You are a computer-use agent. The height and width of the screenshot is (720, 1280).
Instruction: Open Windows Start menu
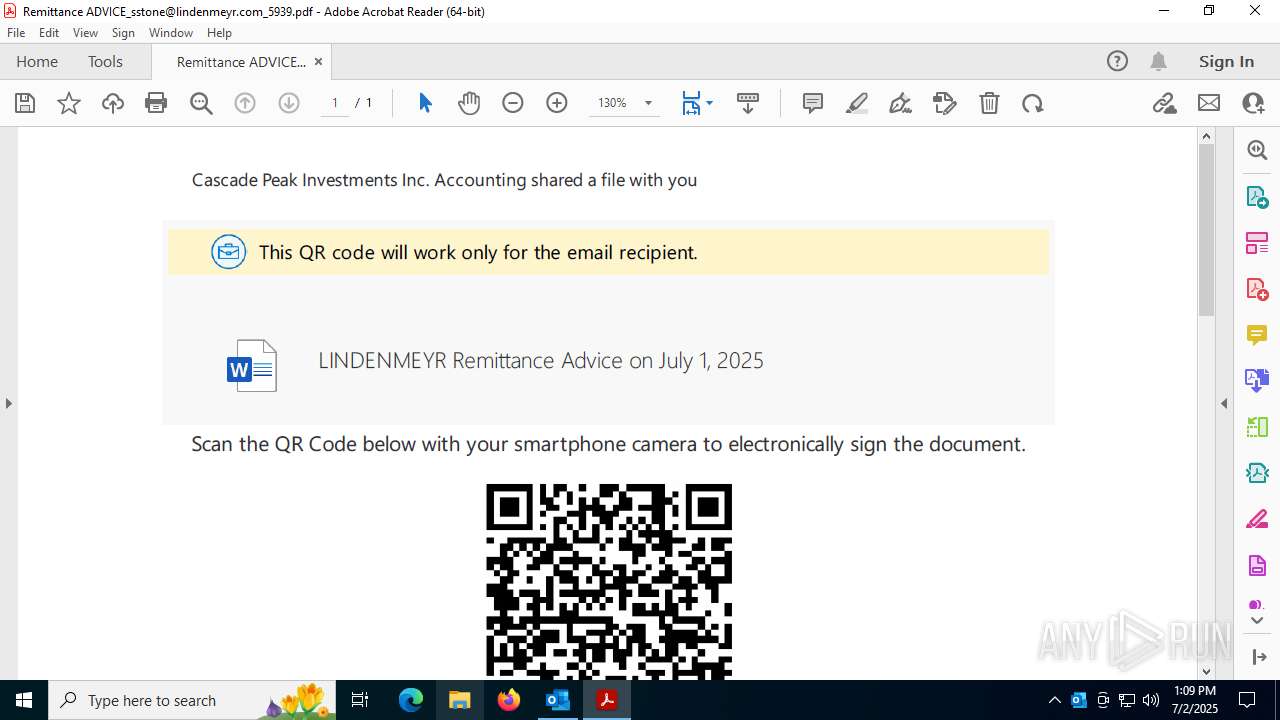click(x=24, y=700)
